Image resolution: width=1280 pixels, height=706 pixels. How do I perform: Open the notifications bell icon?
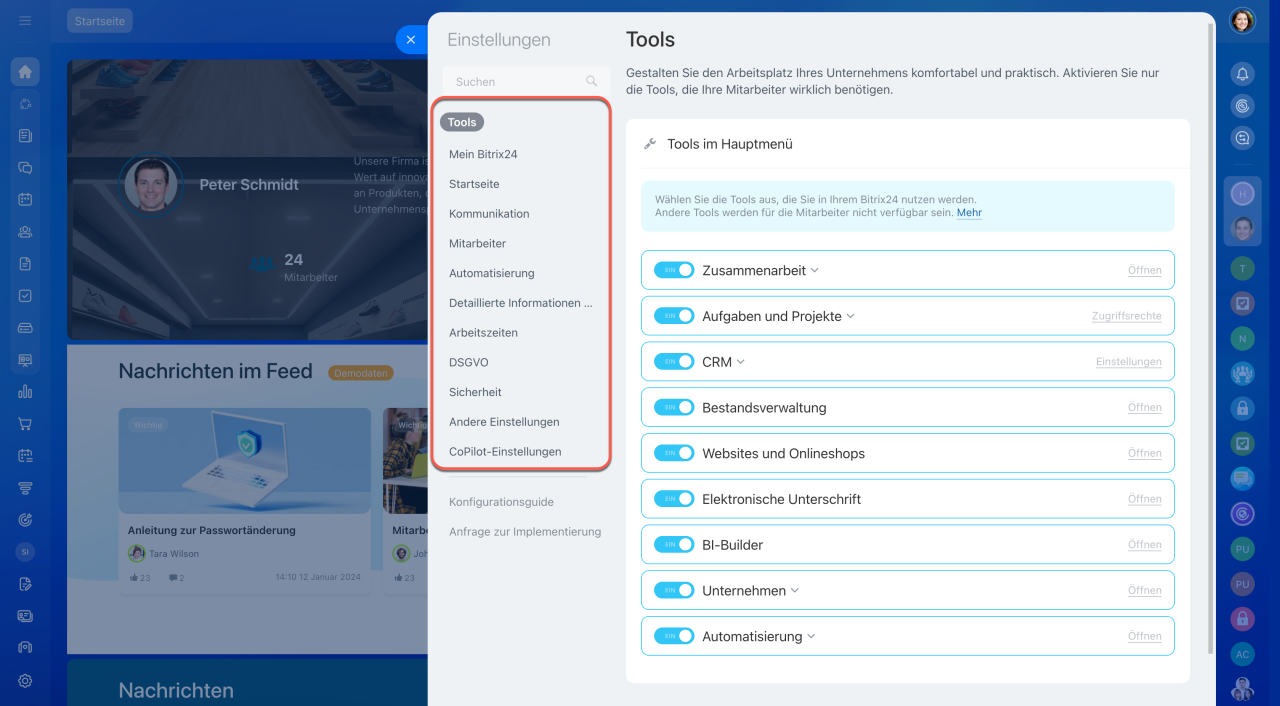1242,74
